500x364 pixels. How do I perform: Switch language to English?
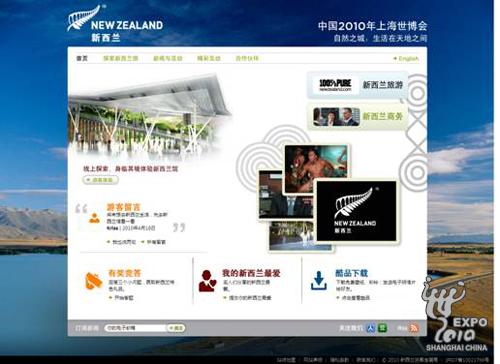pos(406,59)
